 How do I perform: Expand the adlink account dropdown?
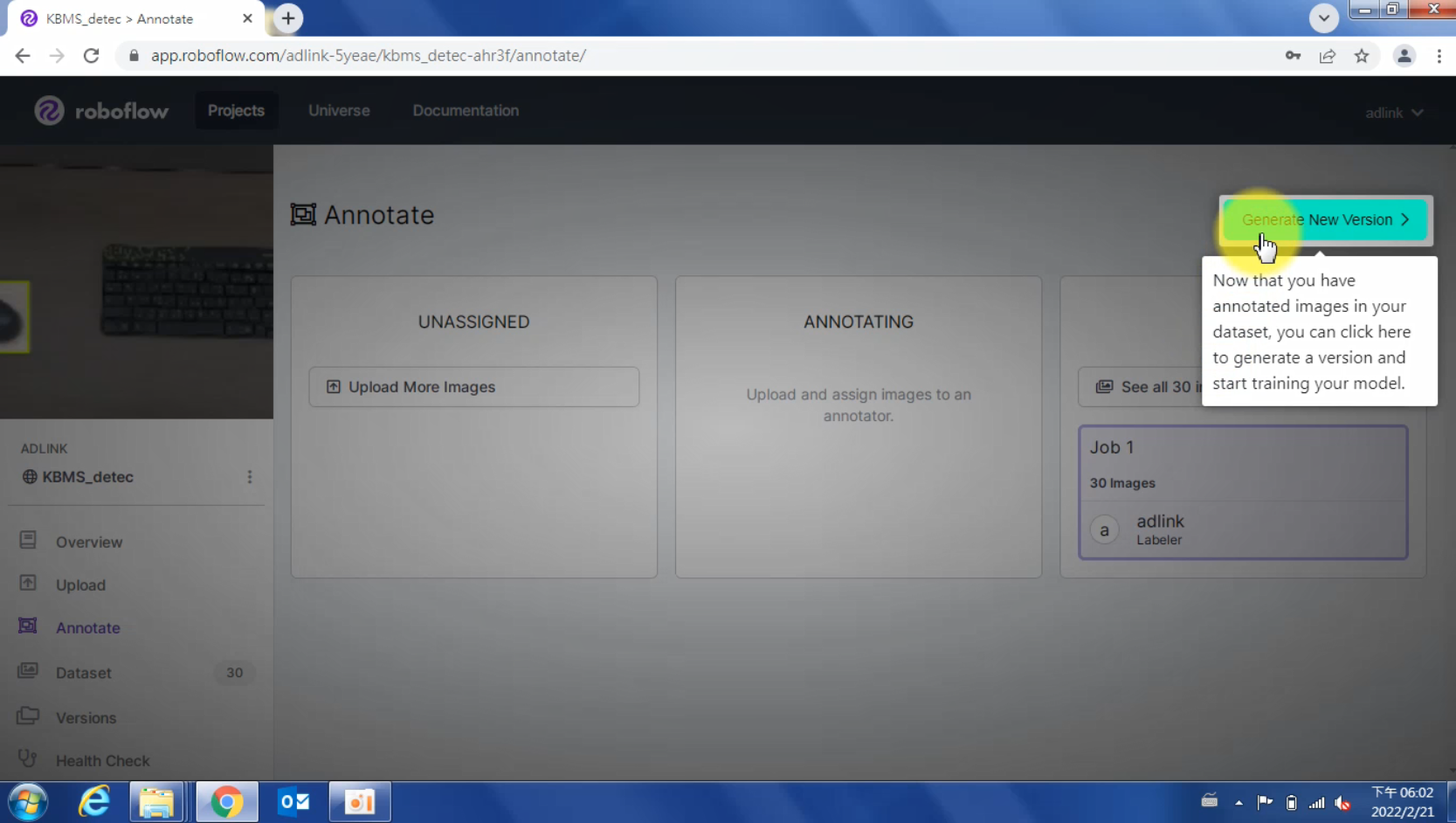point(1394,113)
